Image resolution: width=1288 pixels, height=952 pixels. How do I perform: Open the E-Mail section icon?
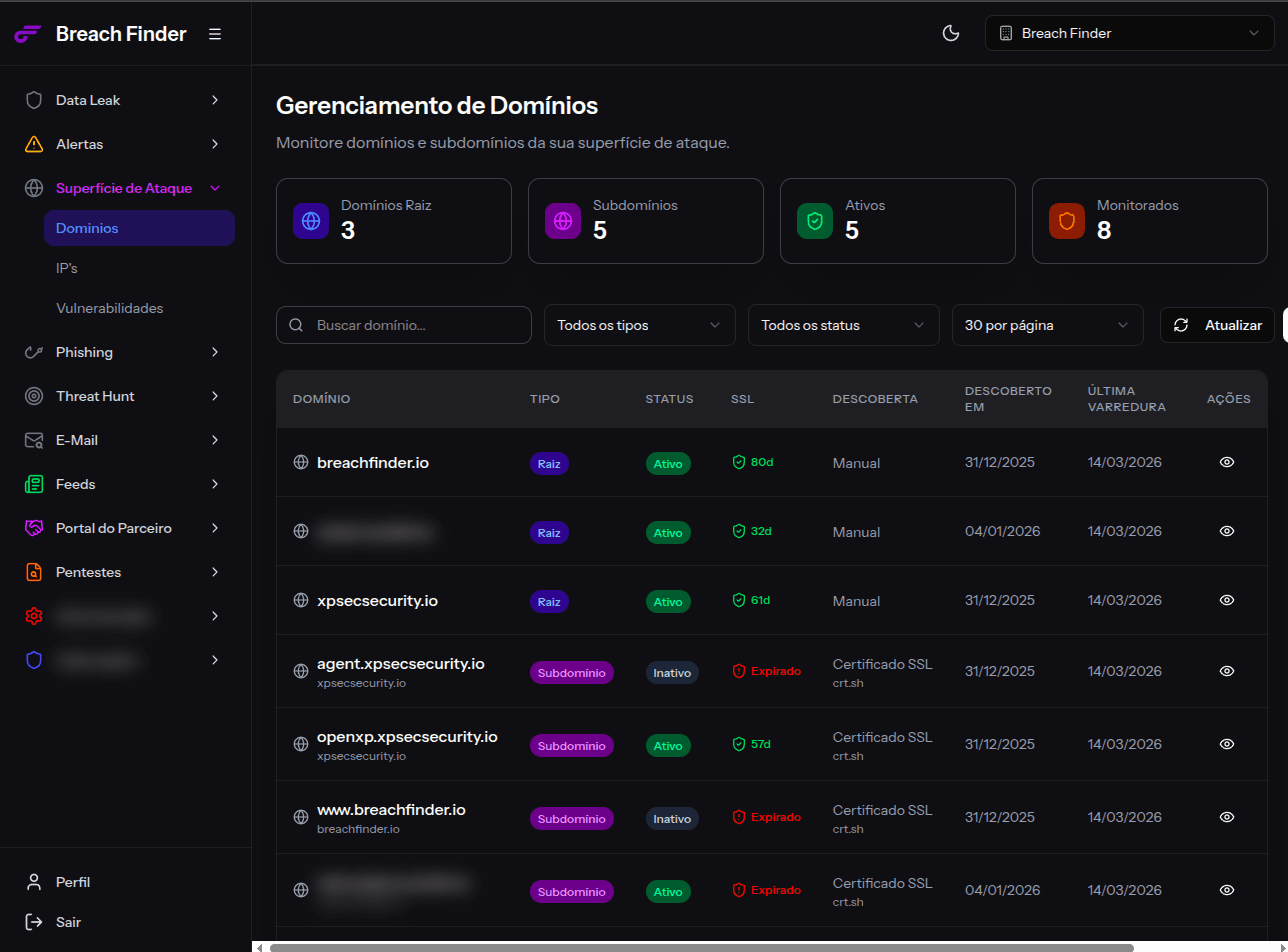tap(33, 440)
